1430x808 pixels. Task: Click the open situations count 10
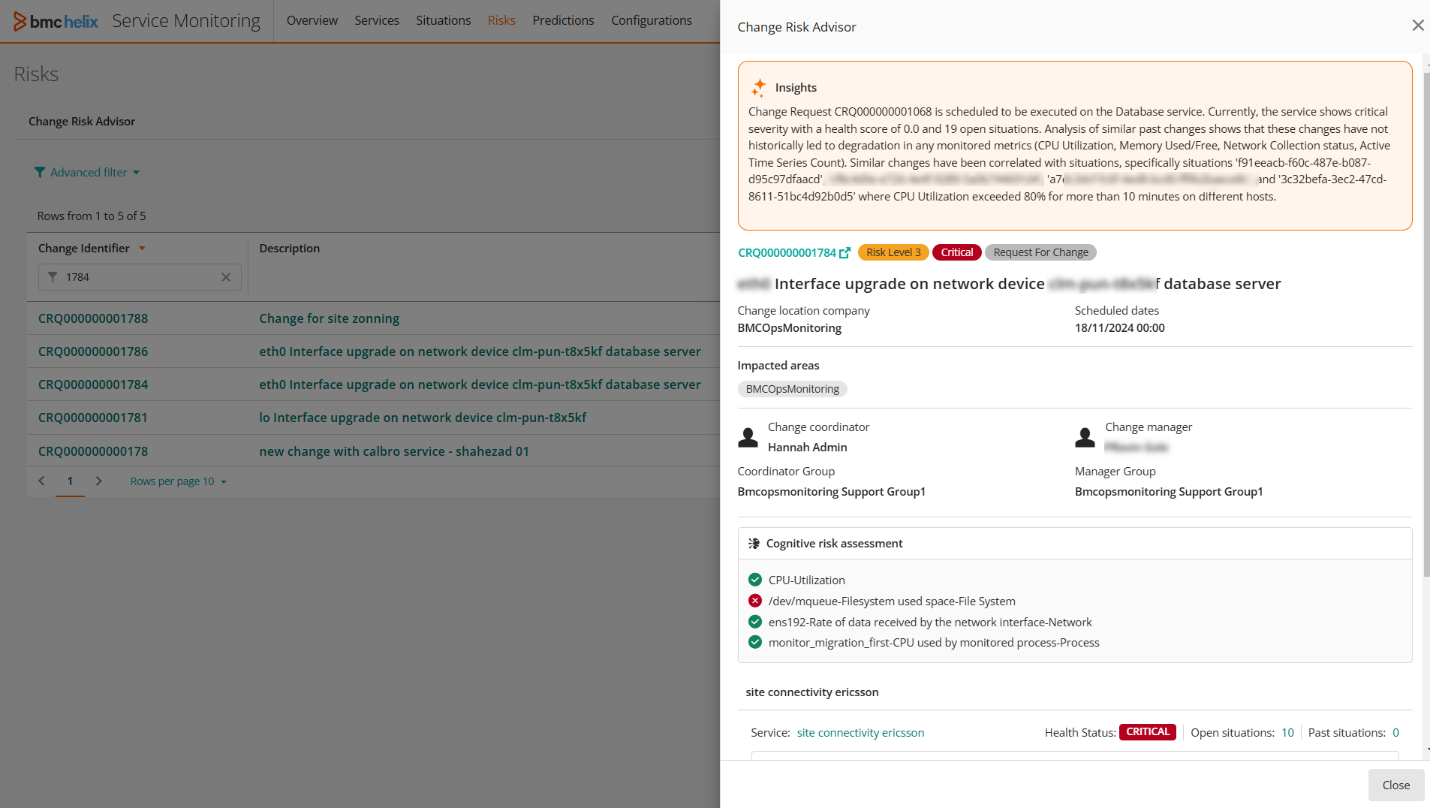1287,733
